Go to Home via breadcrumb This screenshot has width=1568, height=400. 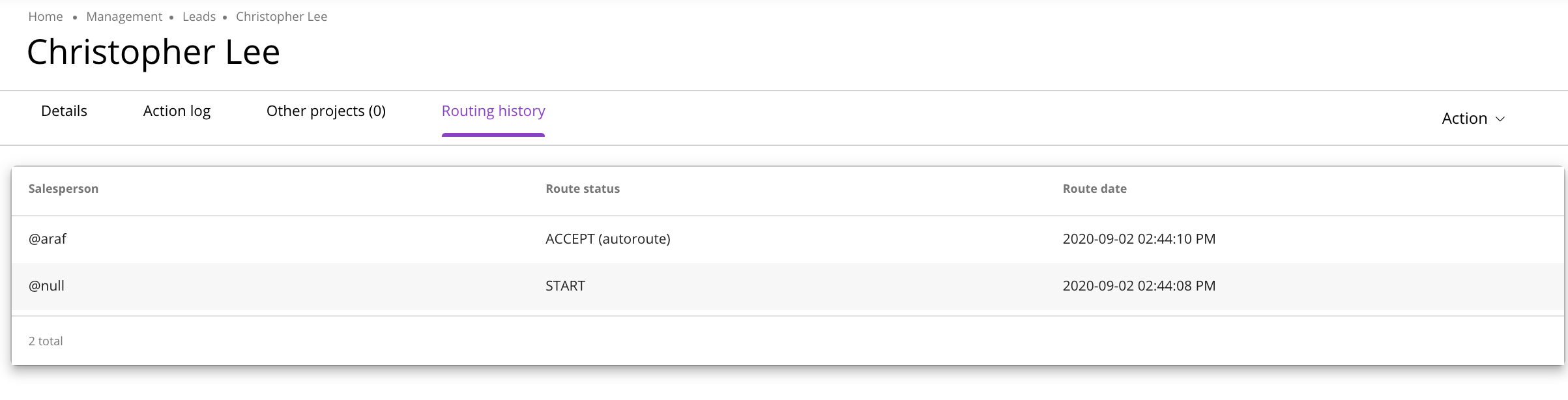coord(46,17)
